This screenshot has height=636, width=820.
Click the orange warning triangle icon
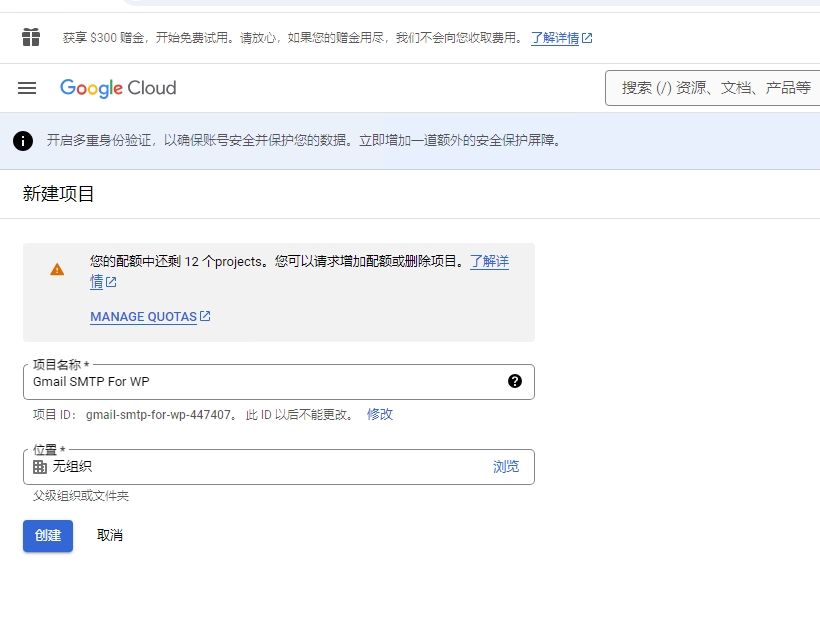point(57,269)
